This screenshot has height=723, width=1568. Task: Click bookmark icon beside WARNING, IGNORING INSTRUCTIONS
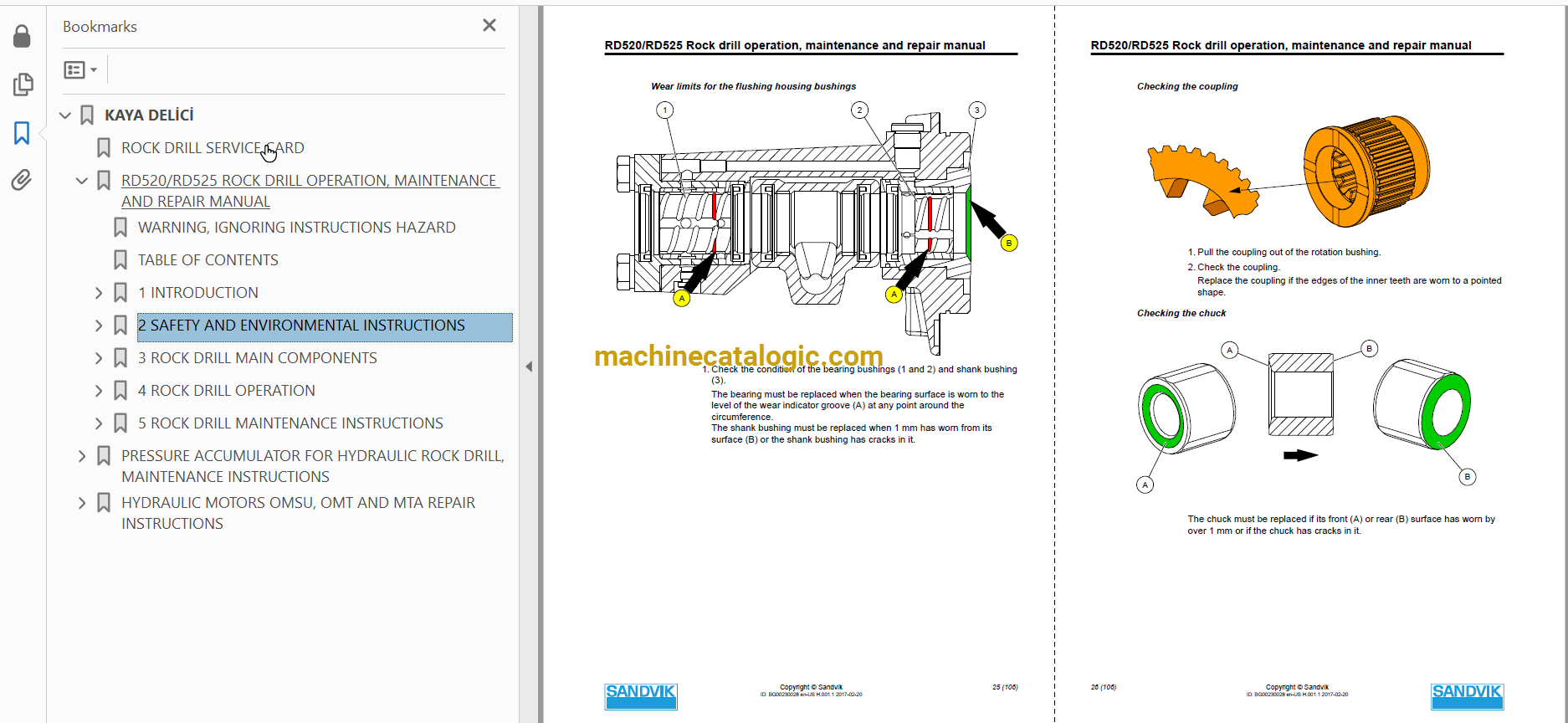120,228
